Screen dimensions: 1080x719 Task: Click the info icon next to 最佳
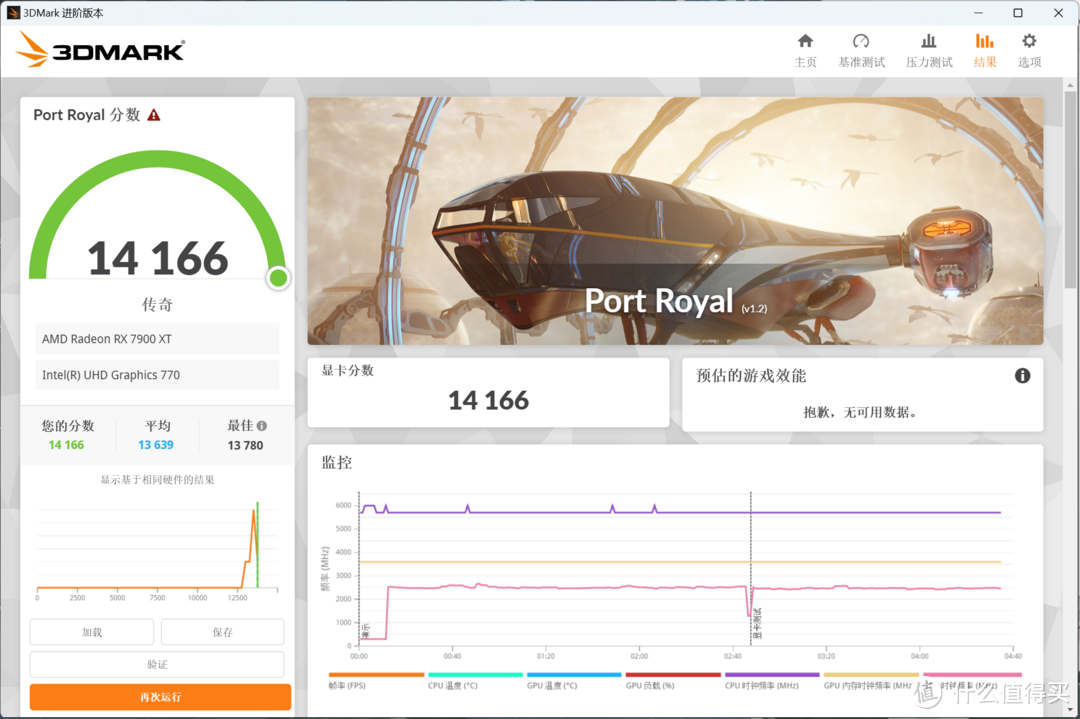pyautogui.click(x=262, y=426)
